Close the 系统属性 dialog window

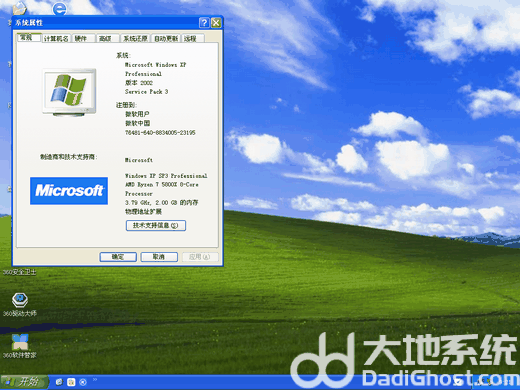[216, 23]
